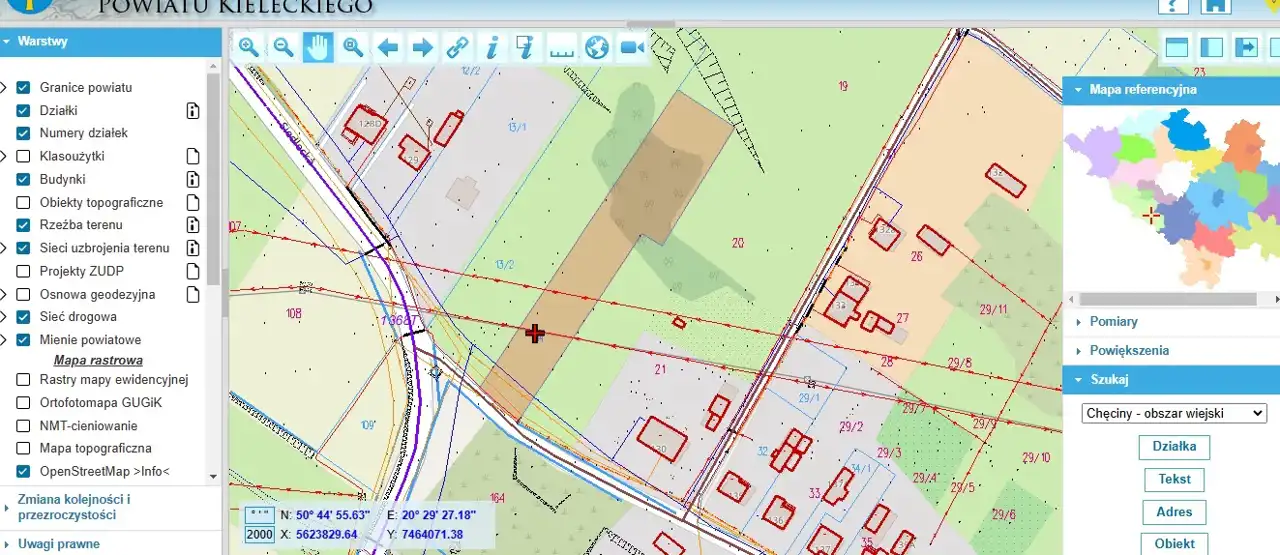Select the ruler measurement tool
The width and height of the screenshot is (1280, 555).
(562, 47)
